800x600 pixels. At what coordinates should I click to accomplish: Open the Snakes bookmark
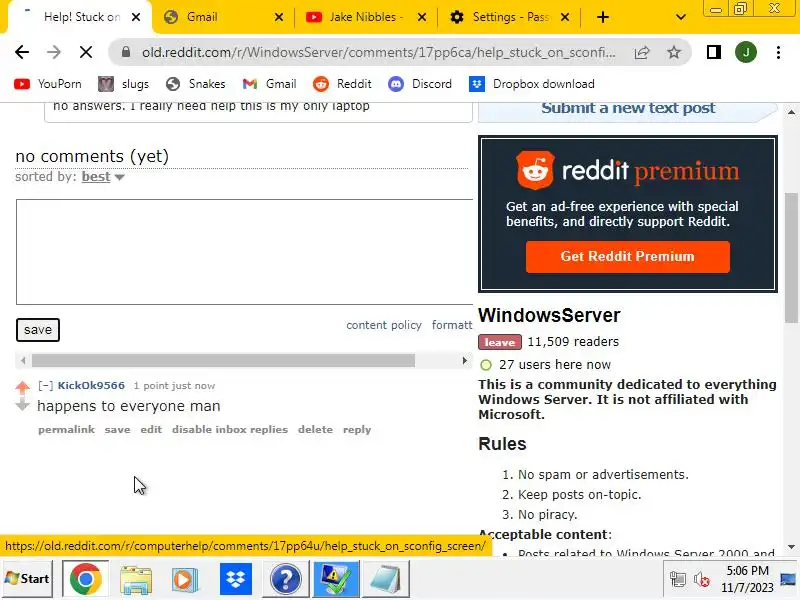pyautogui.click(x=196, y=84)
